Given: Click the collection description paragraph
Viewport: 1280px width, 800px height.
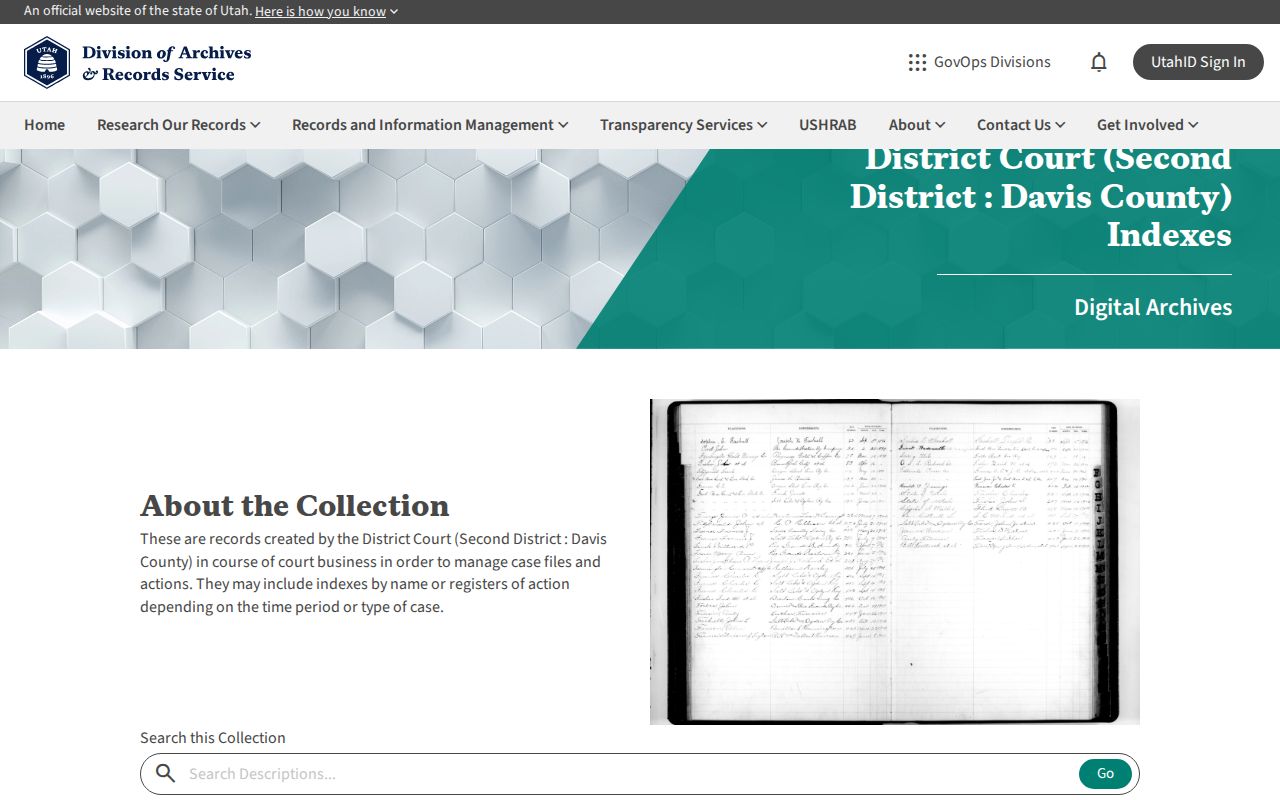Looking at the screenshot, I should 374,573.
